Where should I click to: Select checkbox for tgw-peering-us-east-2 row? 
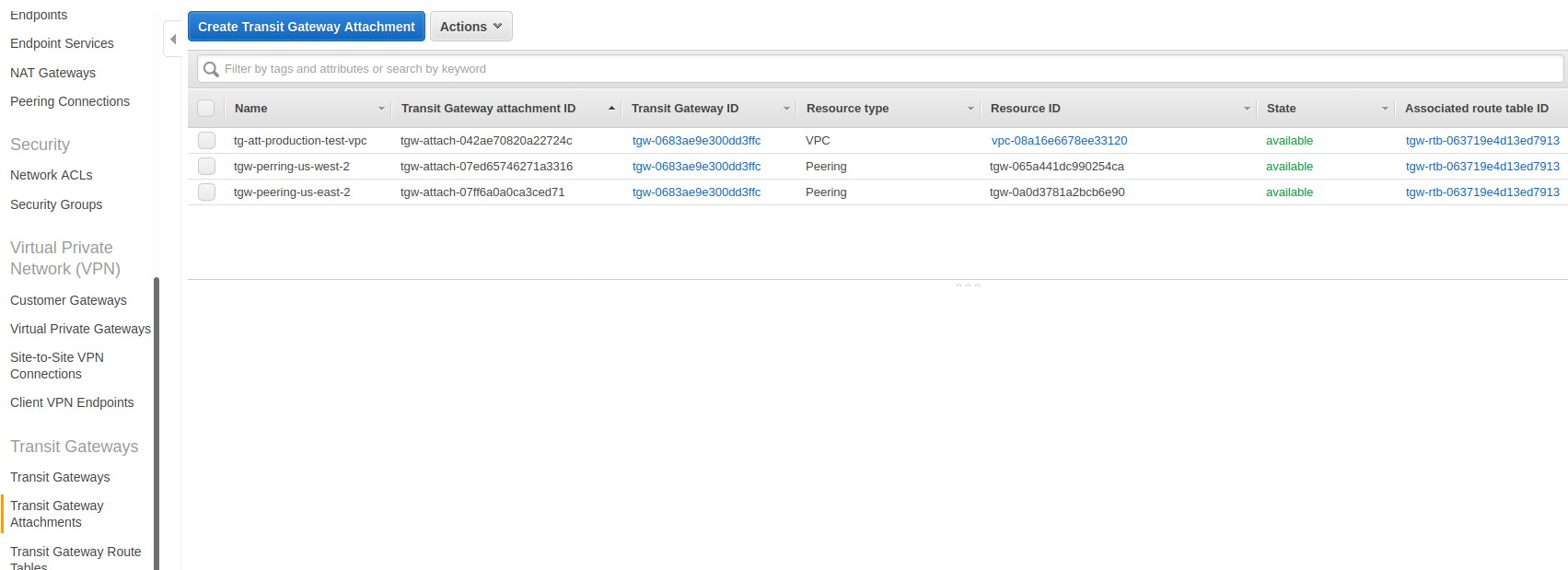click(206, 192)
